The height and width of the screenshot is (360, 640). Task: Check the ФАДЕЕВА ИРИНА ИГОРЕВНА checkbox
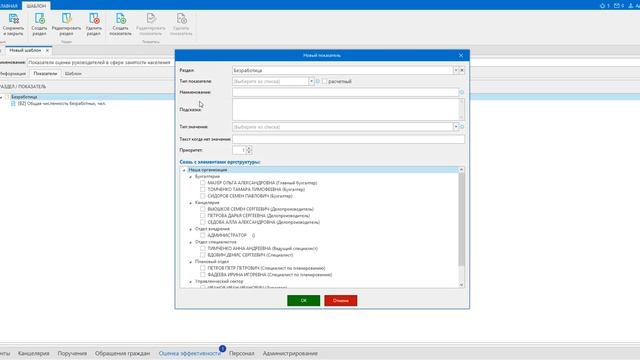pyautogui.click(x=202, y=275)
